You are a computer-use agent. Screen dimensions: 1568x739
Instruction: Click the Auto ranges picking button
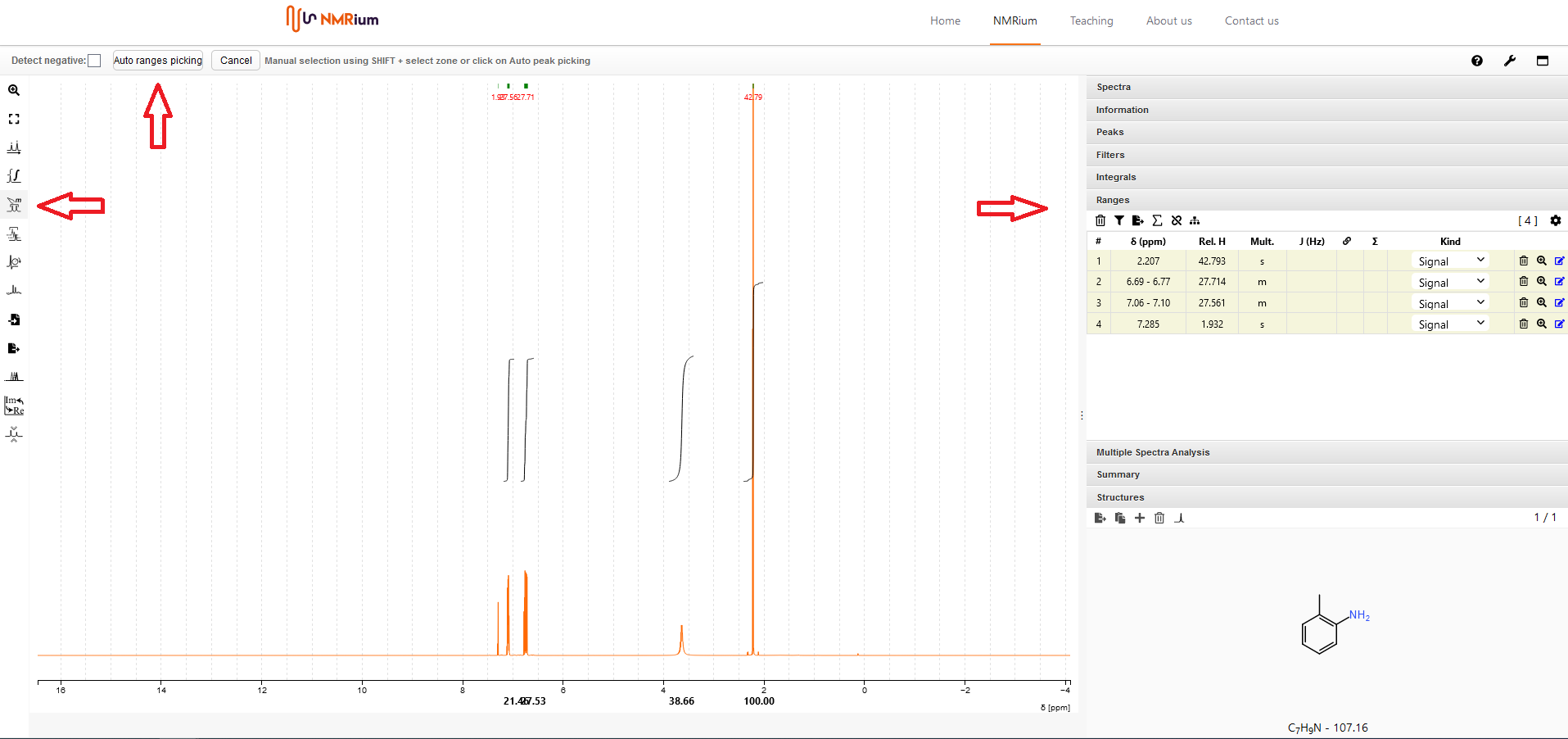tap(158, 61)
